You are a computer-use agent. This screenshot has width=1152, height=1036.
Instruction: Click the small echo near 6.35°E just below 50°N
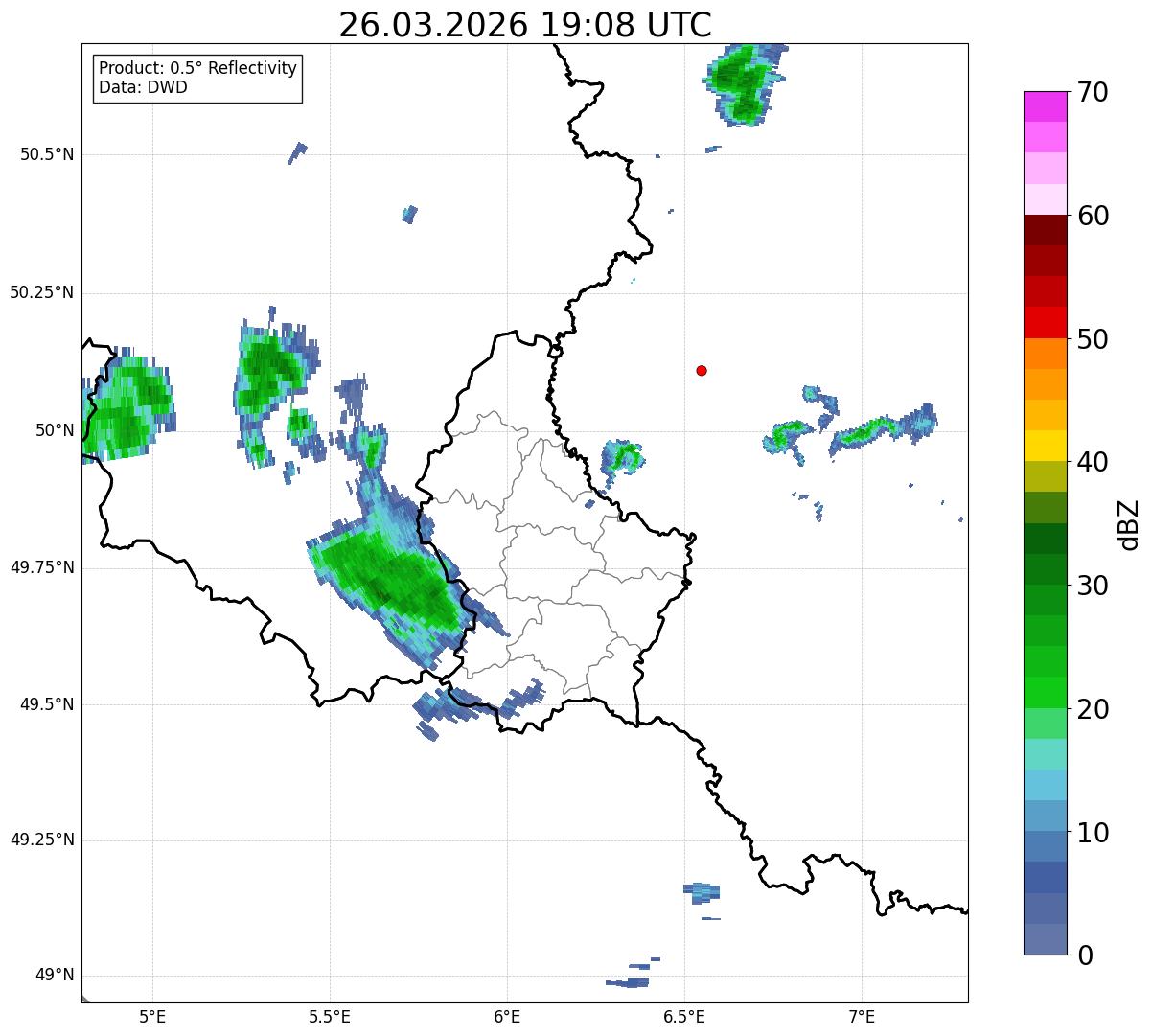[x=622, y=457]
